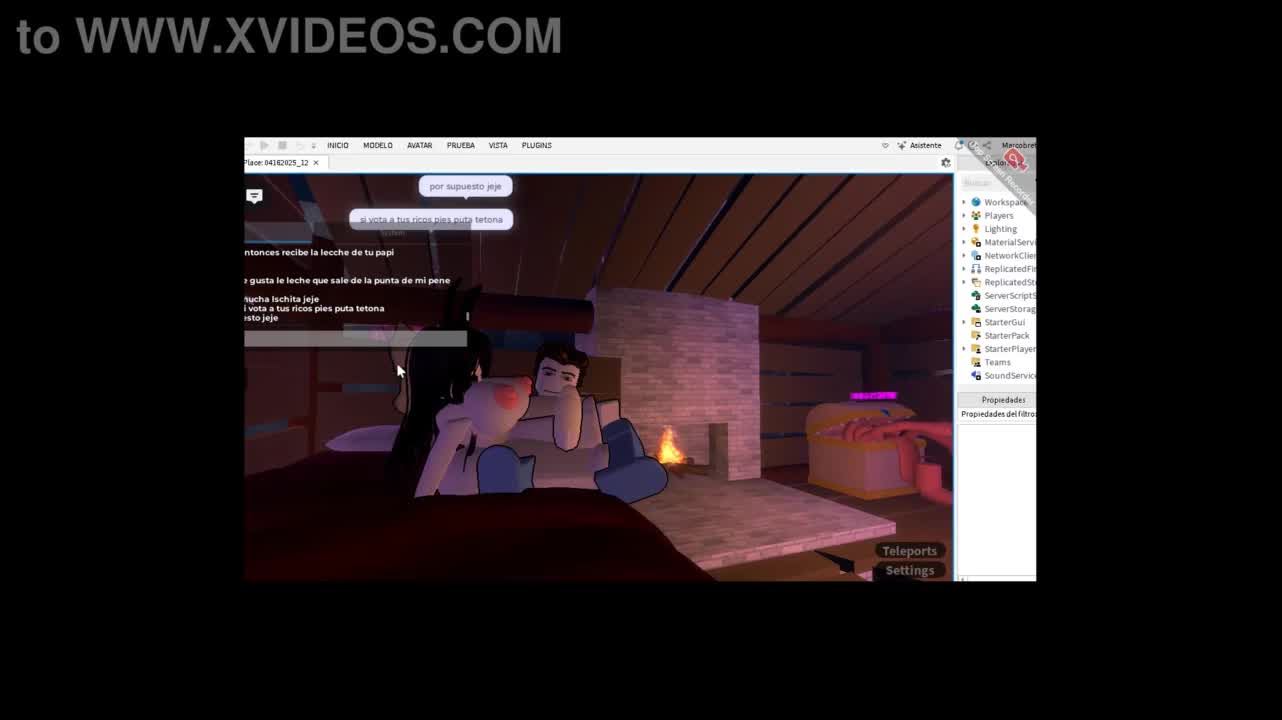Select the Lighting bulb icon
This screenshot has height=720, width=1282.
(x=976, y=229)
